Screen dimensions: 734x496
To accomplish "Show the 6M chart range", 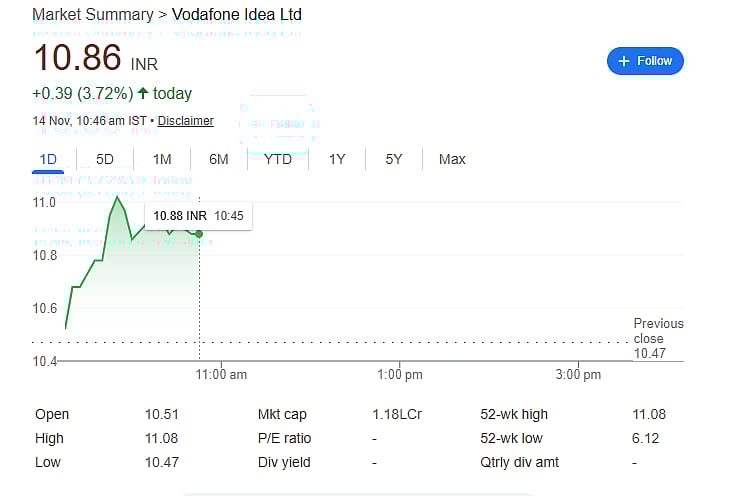I will 219,159.
